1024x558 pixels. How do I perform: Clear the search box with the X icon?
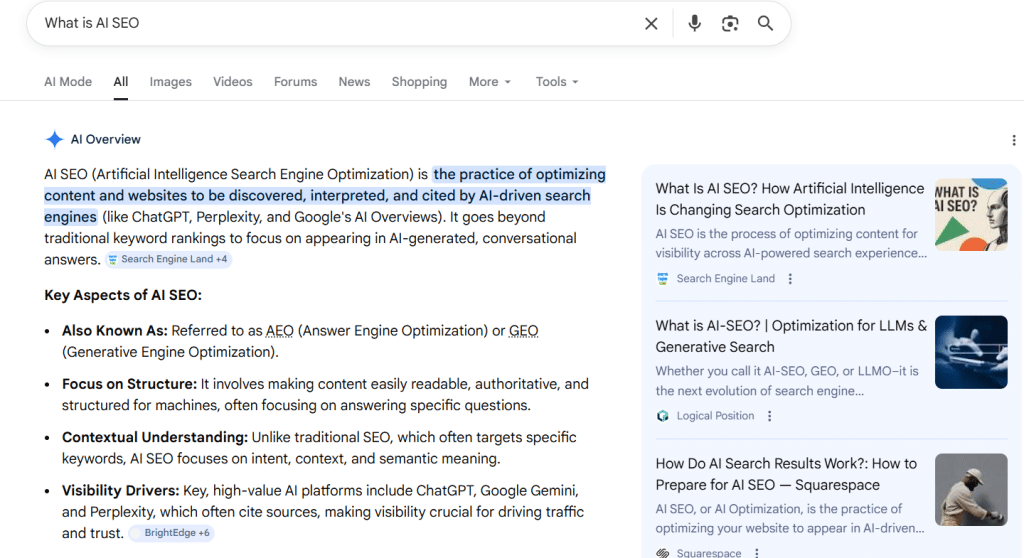click(651, 24)
